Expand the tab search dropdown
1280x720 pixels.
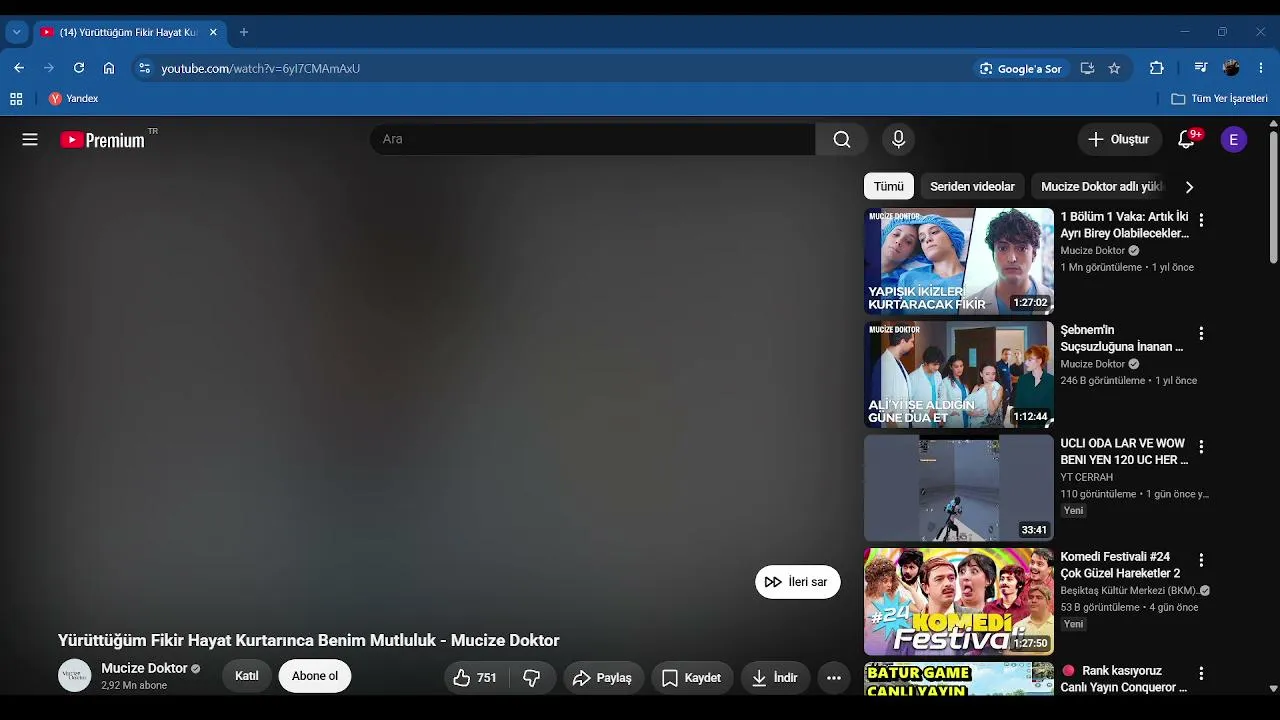click(x=16, y=32)
